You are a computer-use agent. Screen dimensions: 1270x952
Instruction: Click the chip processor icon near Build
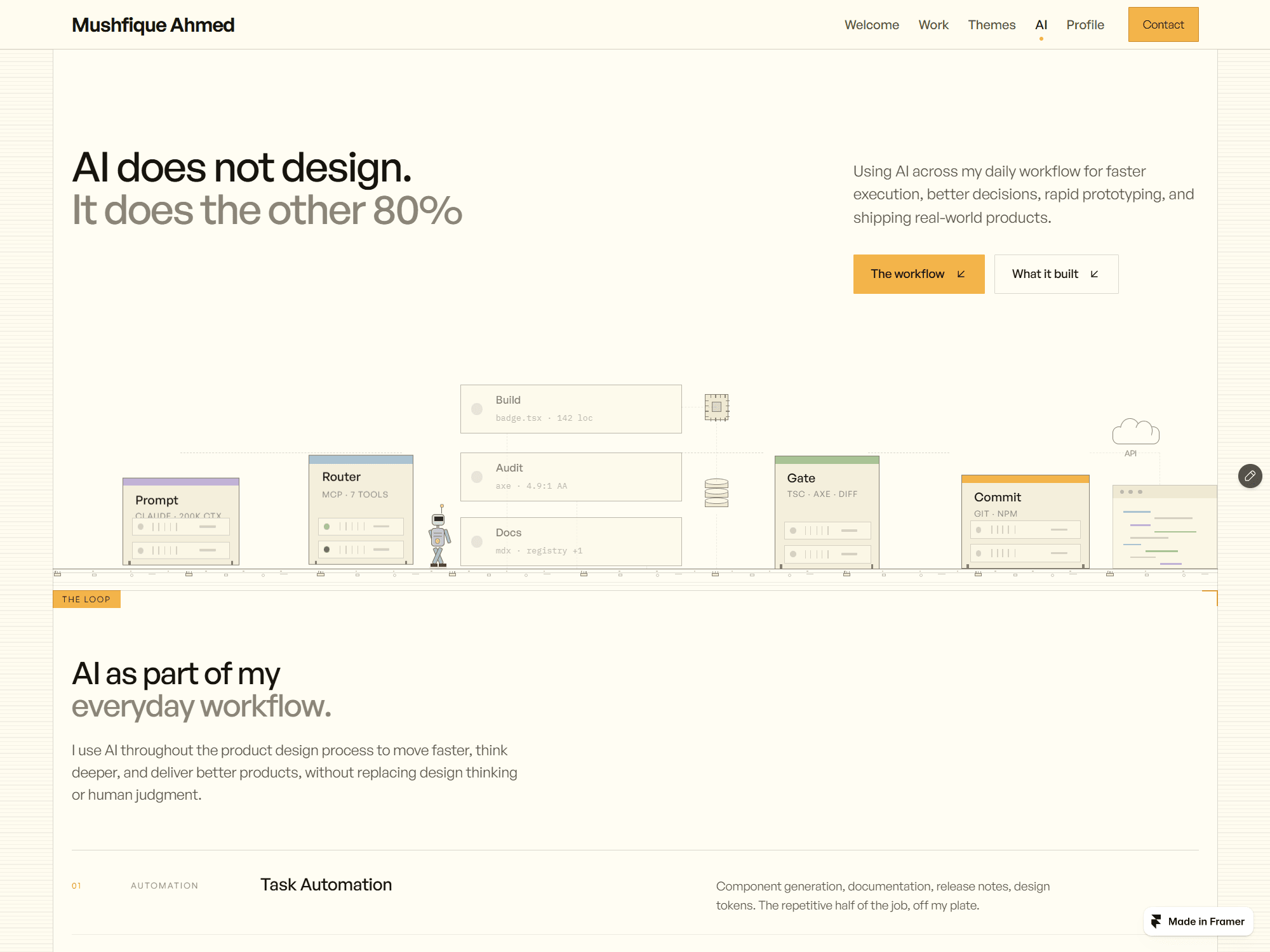click(x=716, y=407)
